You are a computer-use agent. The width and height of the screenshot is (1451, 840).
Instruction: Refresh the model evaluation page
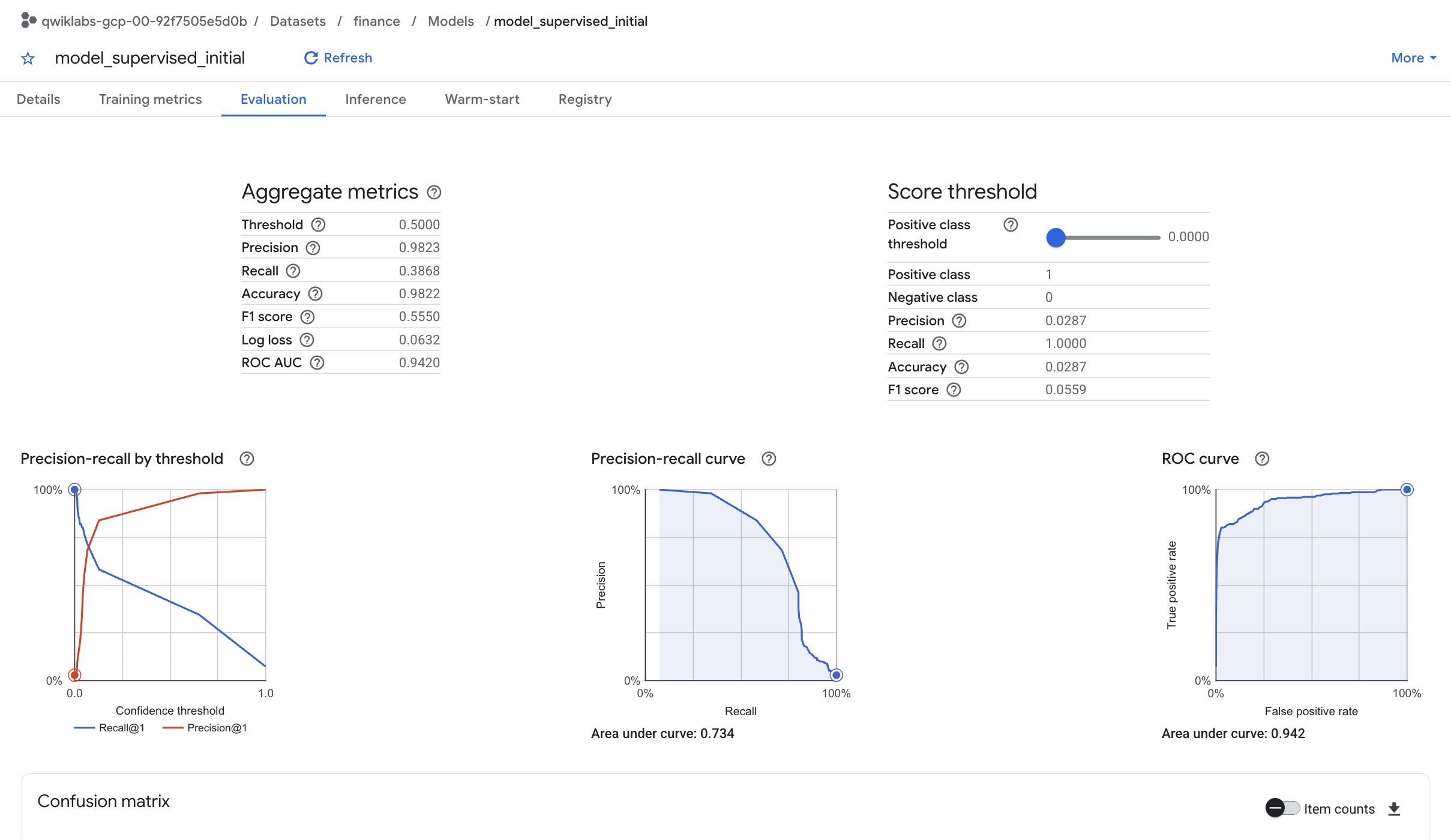337,58
